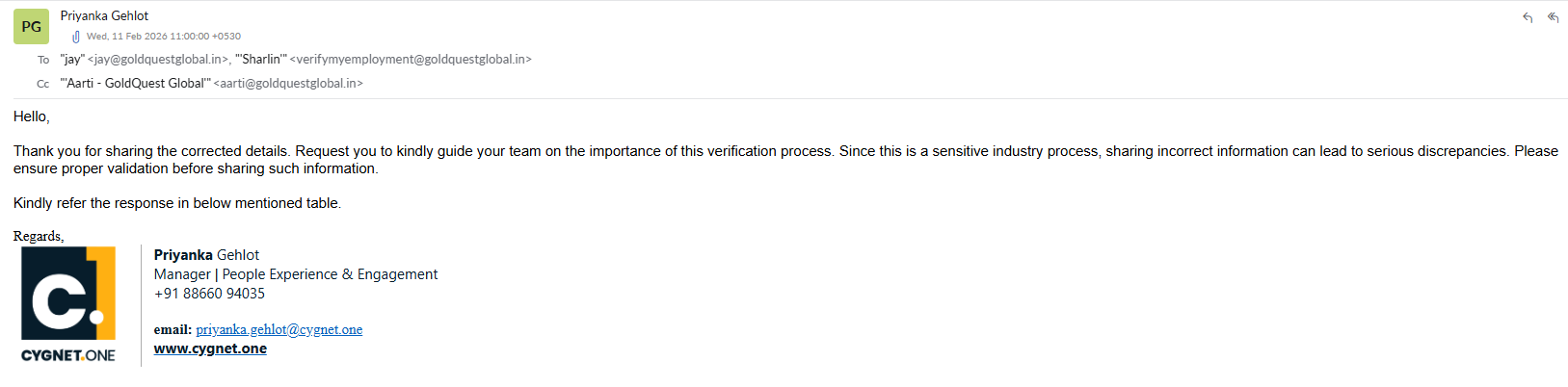Open the attachment paperclip icon
The width and height of the screenshot is (1568, 387).
(76, 37)
